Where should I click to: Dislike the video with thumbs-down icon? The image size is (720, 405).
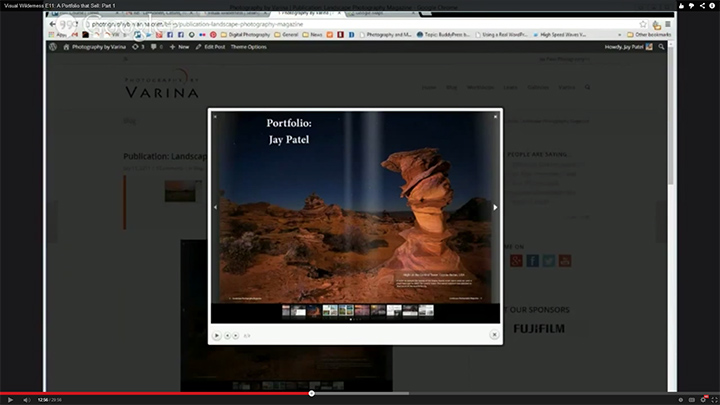[x=692, y=6]
